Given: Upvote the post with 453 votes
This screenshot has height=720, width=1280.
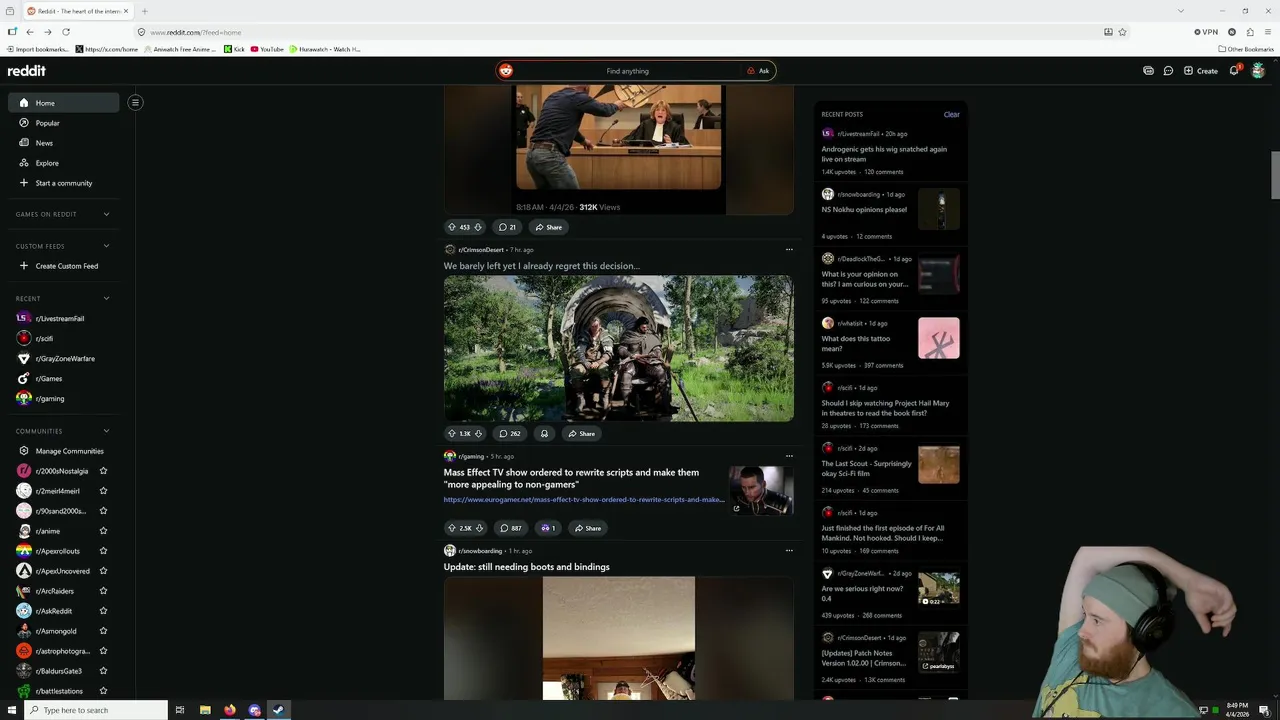Looking at the screenshot, I should pos(452,227).
